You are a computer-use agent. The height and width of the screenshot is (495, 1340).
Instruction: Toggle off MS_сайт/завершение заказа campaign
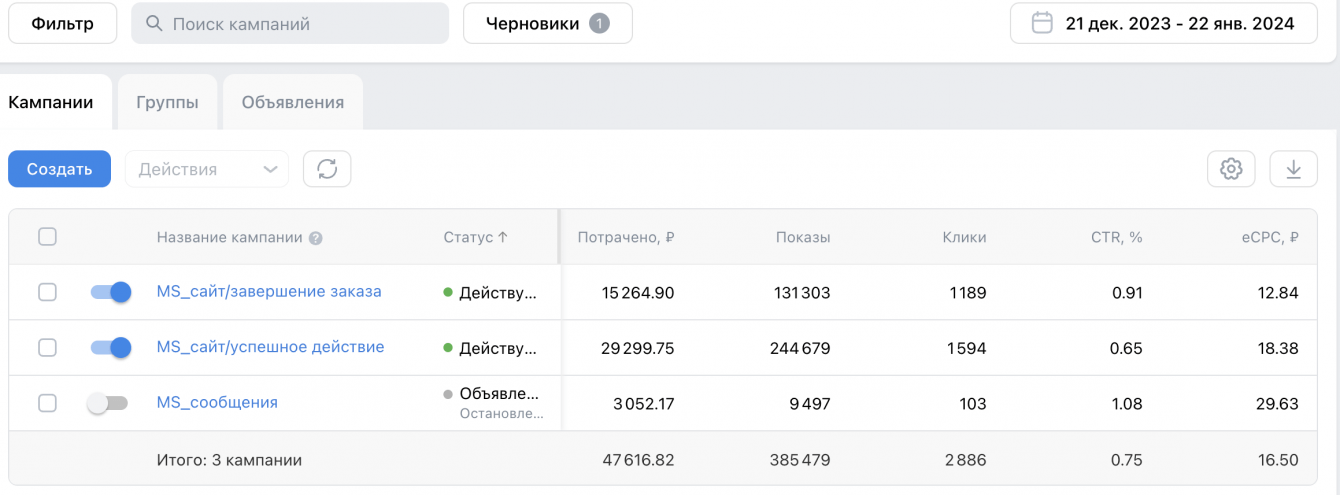[x=111, y=292]
